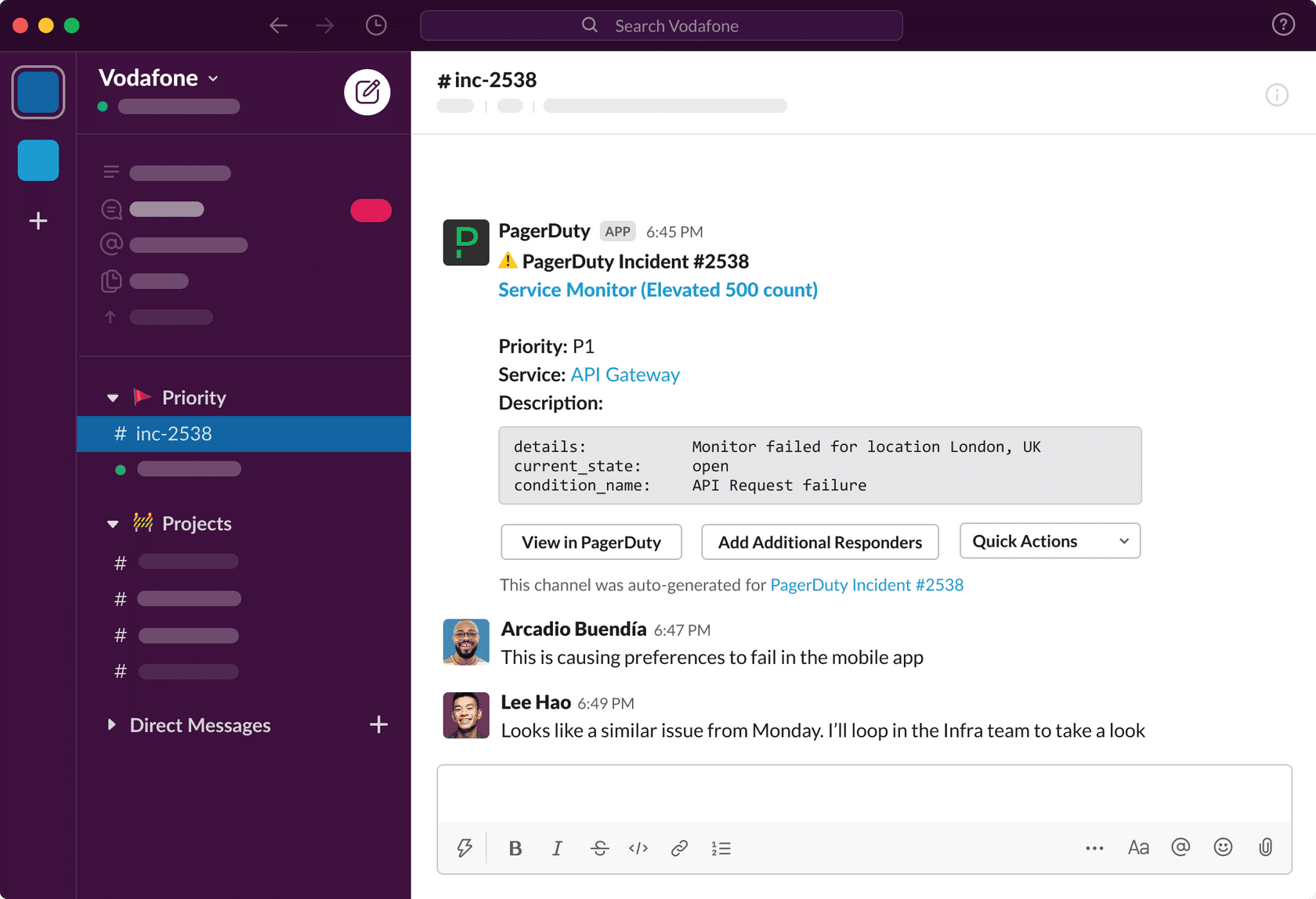The image size is (1316, 899).
Task: Open Service Monitor (Elevated 500 count) link
Action: pos(658,290)
